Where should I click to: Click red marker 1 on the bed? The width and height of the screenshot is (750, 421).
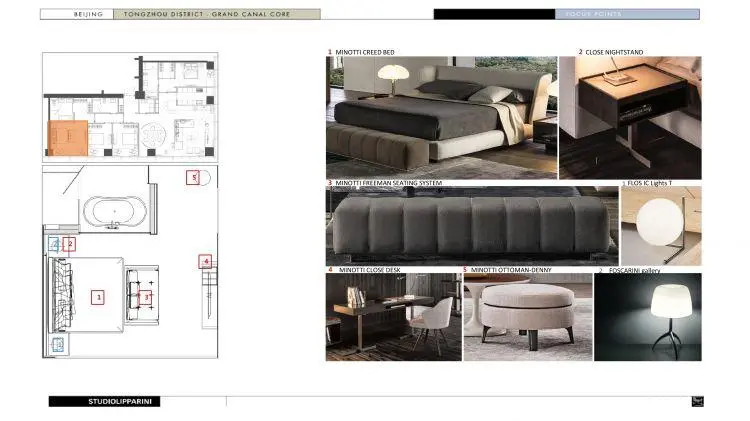tap(98, 296)
